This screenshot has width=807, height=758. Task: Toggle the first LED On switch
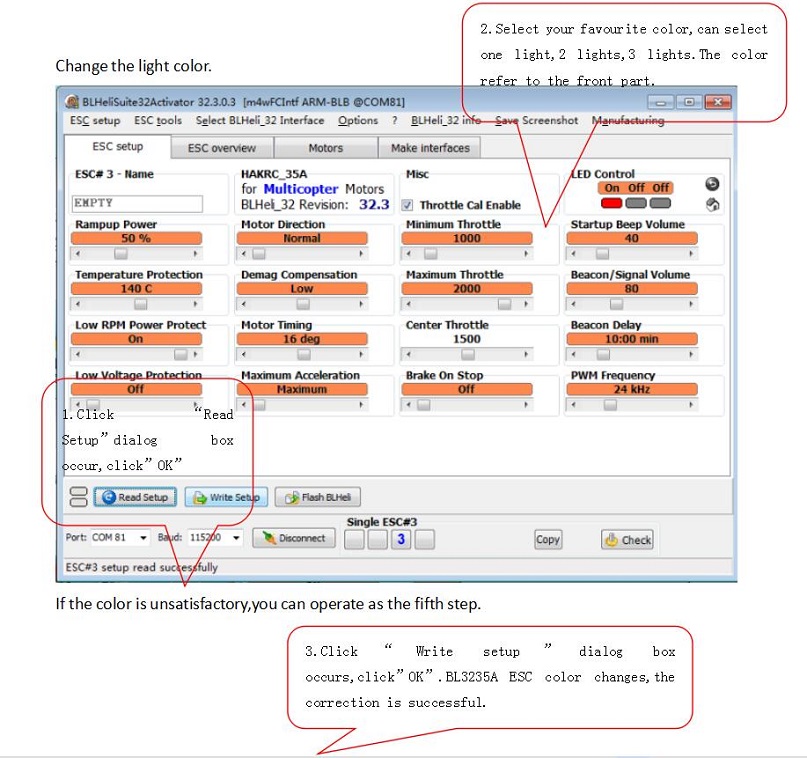coord(611,188)
